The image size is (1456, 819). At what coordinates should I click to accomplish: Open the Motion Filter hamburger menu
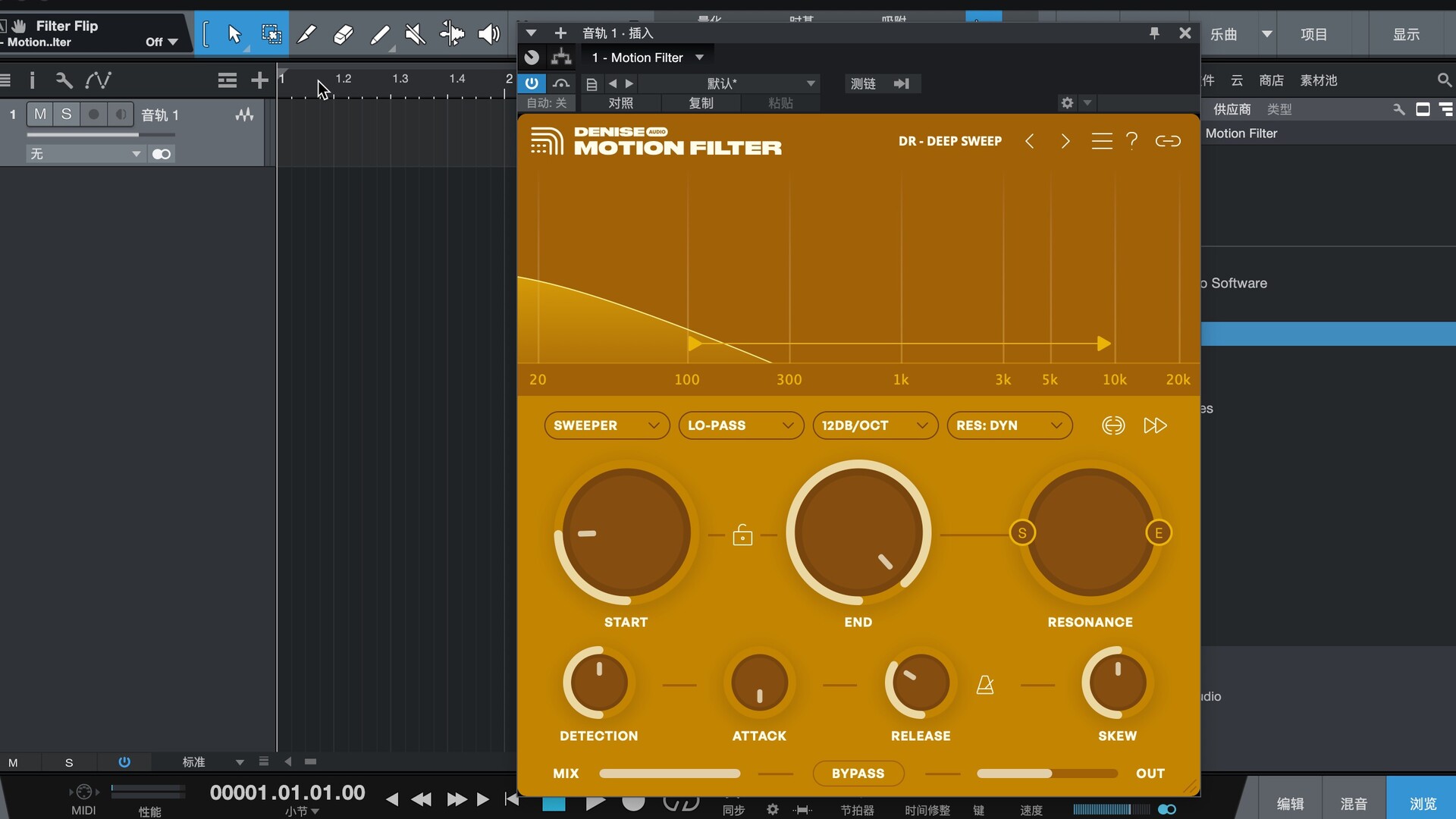coord(1101,141)
